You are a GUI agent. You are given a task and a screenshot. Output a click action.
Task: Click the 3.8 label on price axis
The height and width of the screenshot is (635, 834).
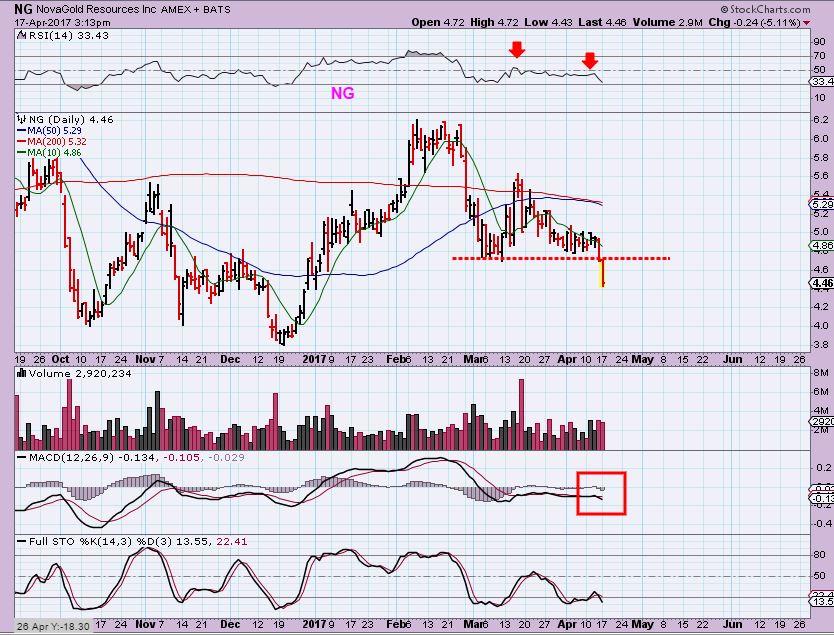point(820,345)
